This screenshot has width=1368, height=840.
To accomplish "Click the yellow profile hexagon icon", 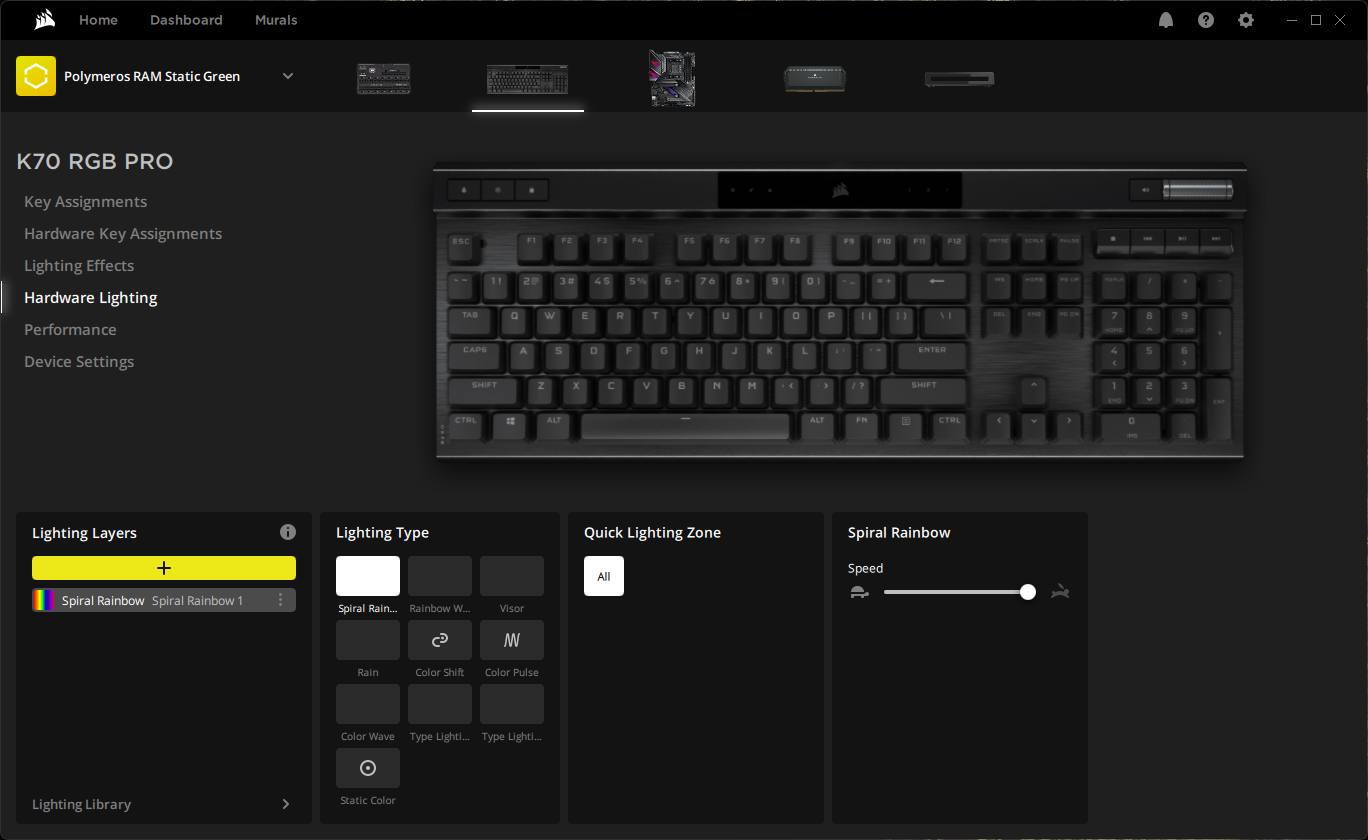I will click(x=36, y=76).
